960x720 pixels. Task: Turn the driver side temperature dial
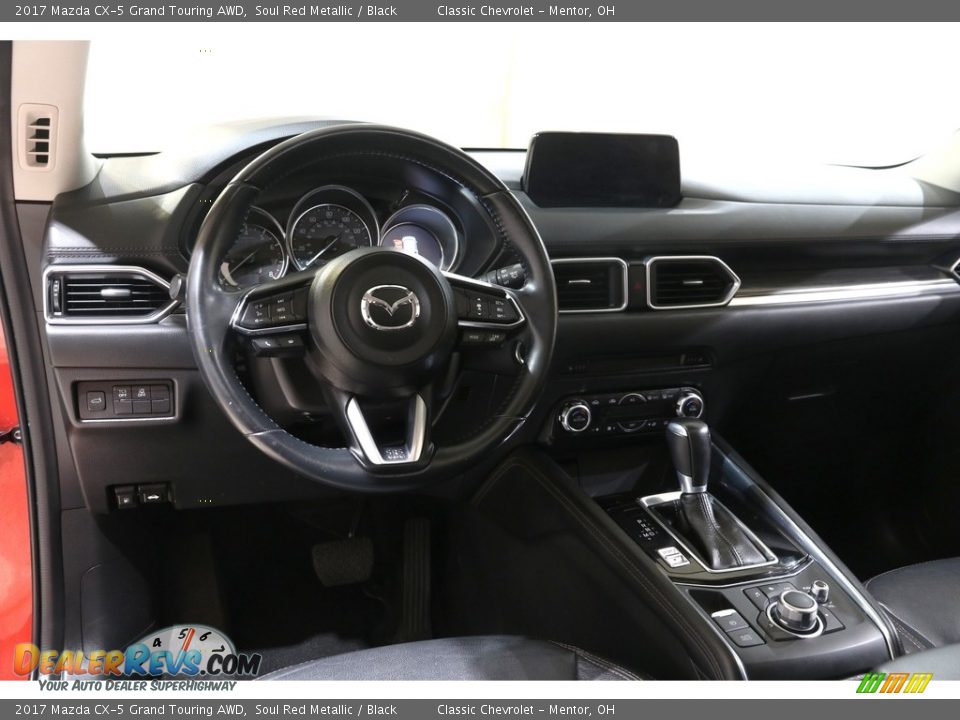(x=577, y=417)
